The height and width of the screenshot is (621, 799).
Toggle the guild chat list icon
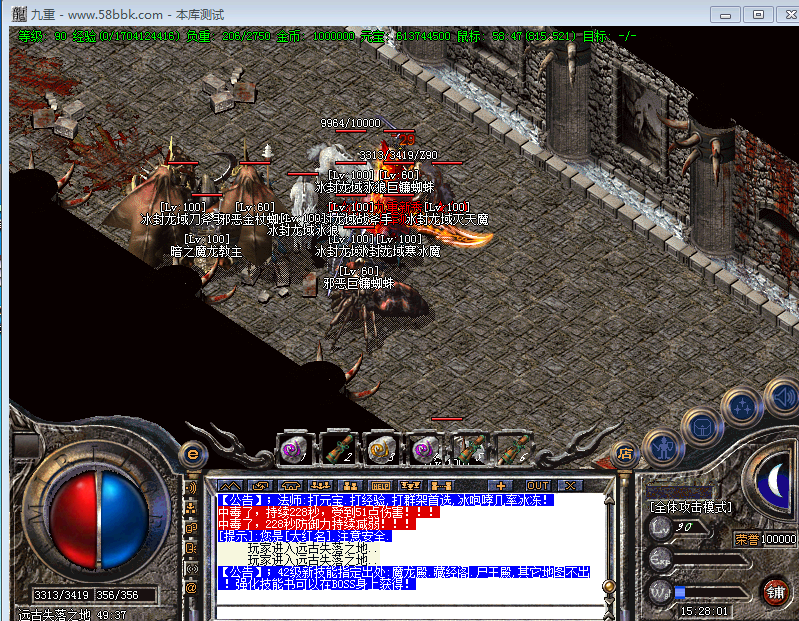(192, 548)
